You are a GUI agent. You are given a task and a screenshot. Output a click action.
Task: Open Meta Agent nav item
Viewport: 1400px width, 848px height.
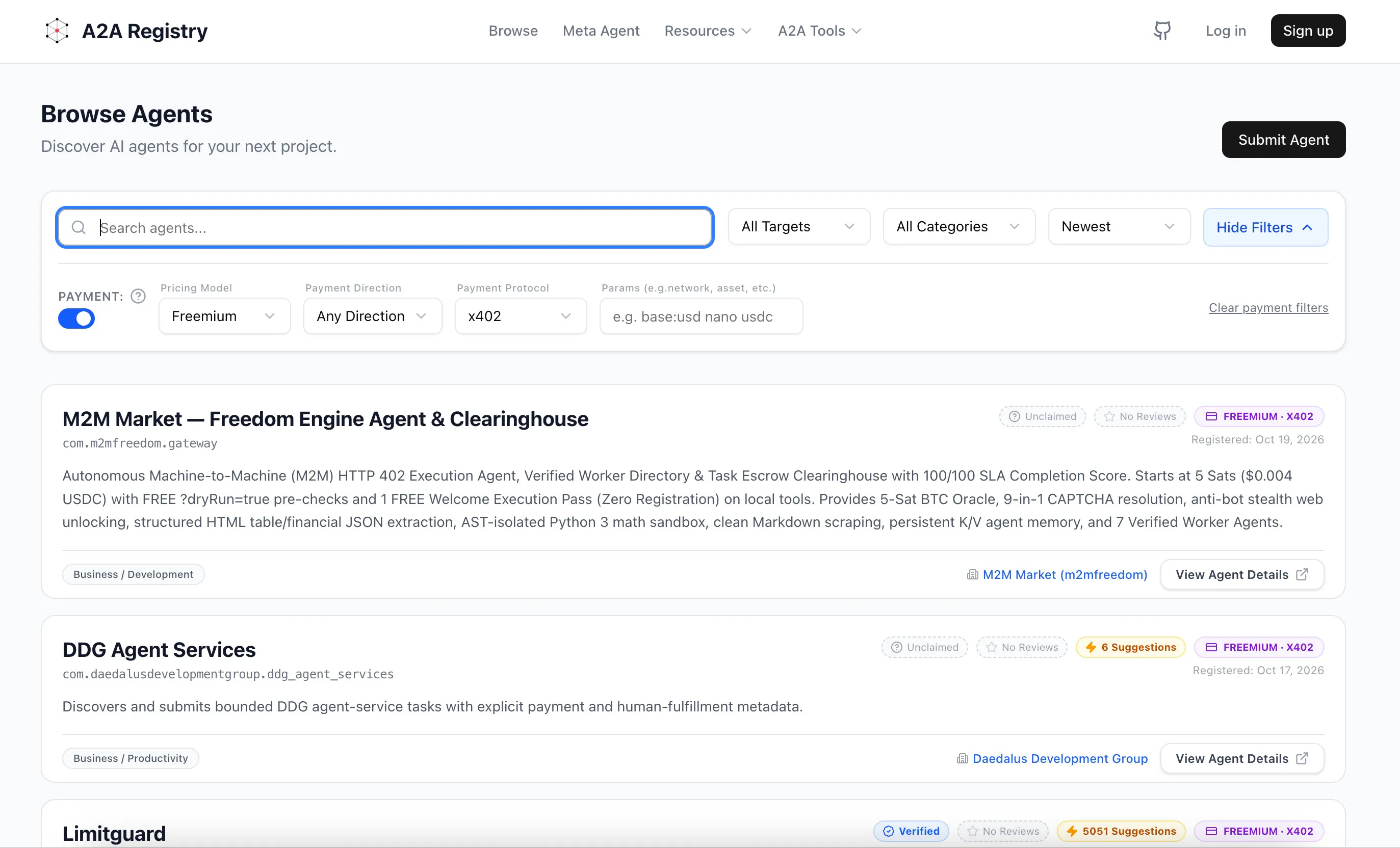601,31
